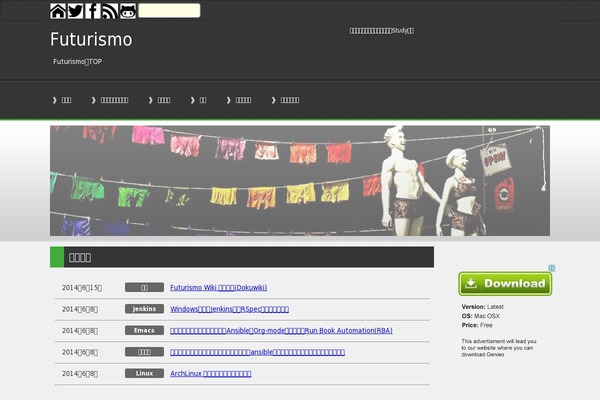Open the Facebook icon link
This screenshot has width=600, height=400.
[93, 11]
